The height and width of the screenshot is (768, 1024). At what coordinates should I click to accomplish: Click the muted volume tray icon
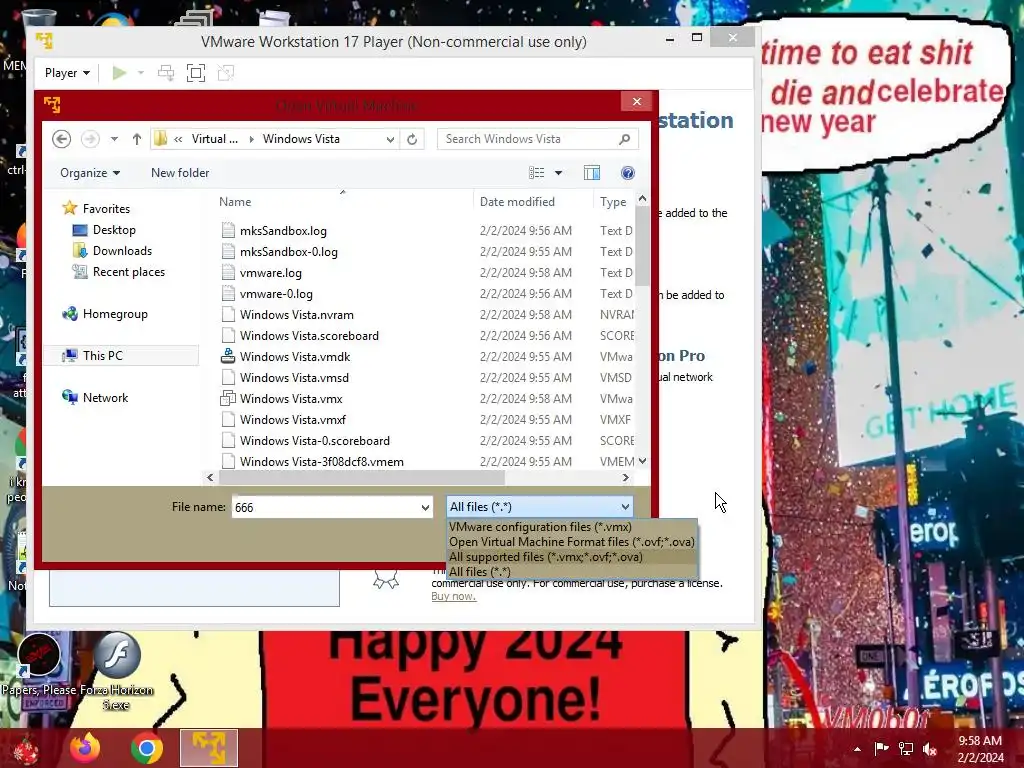tap(930, 749)
